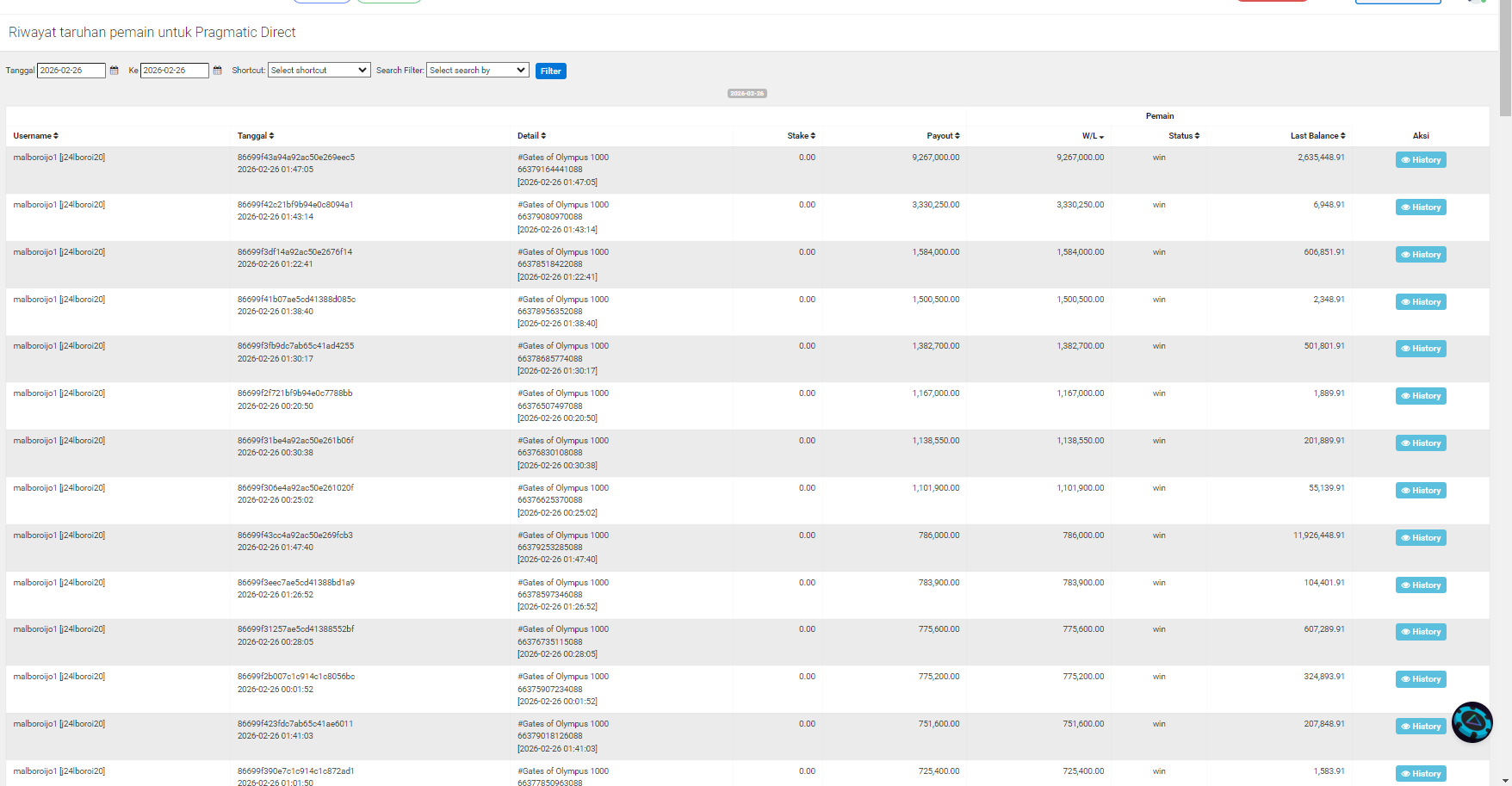Open calendar icon next to Ke end date
Image resolution: width=1512 pixels, height=786 pixels.
[217, 71]
